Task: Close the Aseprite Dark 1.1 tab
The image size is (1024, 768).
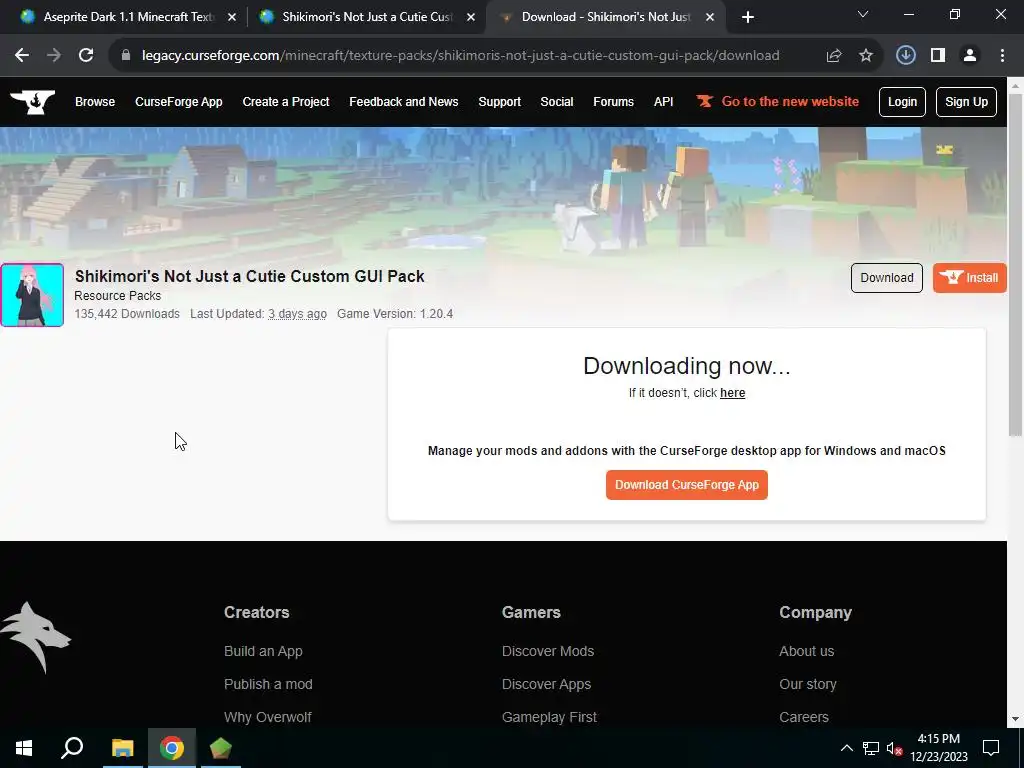Action: tap(232, 18)
